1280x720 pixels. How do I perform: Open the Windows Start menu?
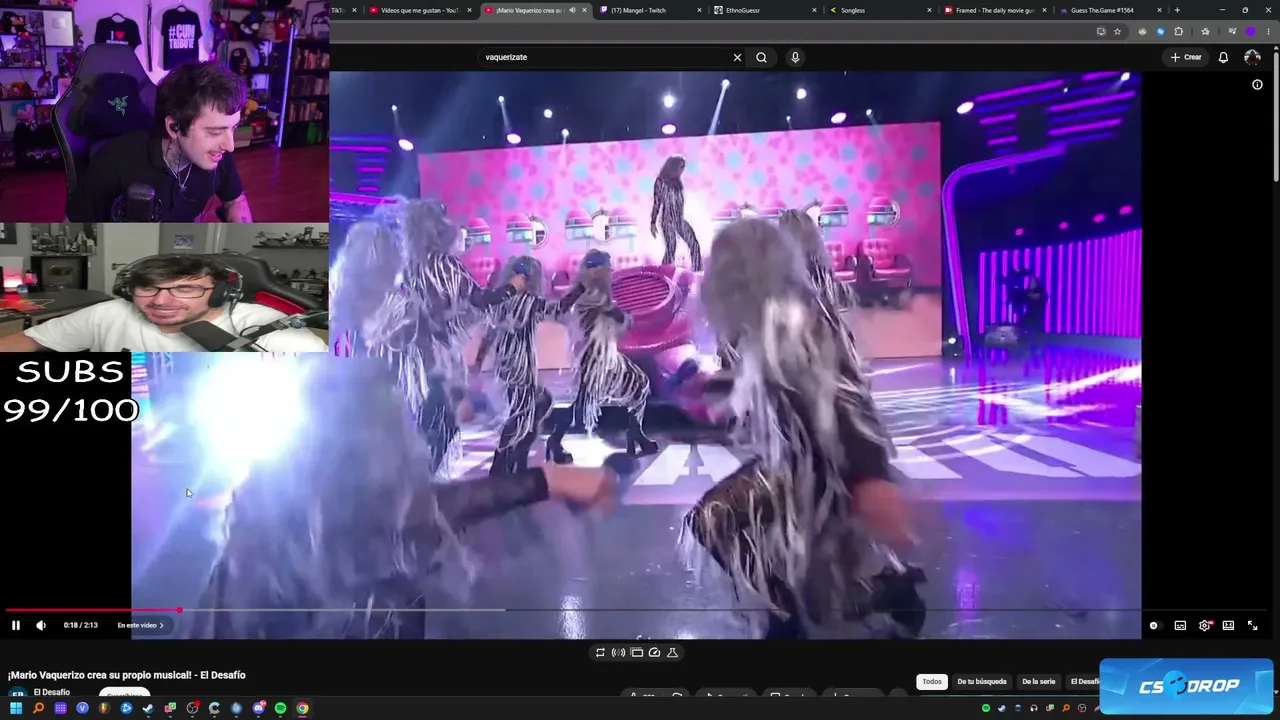click(x=16, y=708)
